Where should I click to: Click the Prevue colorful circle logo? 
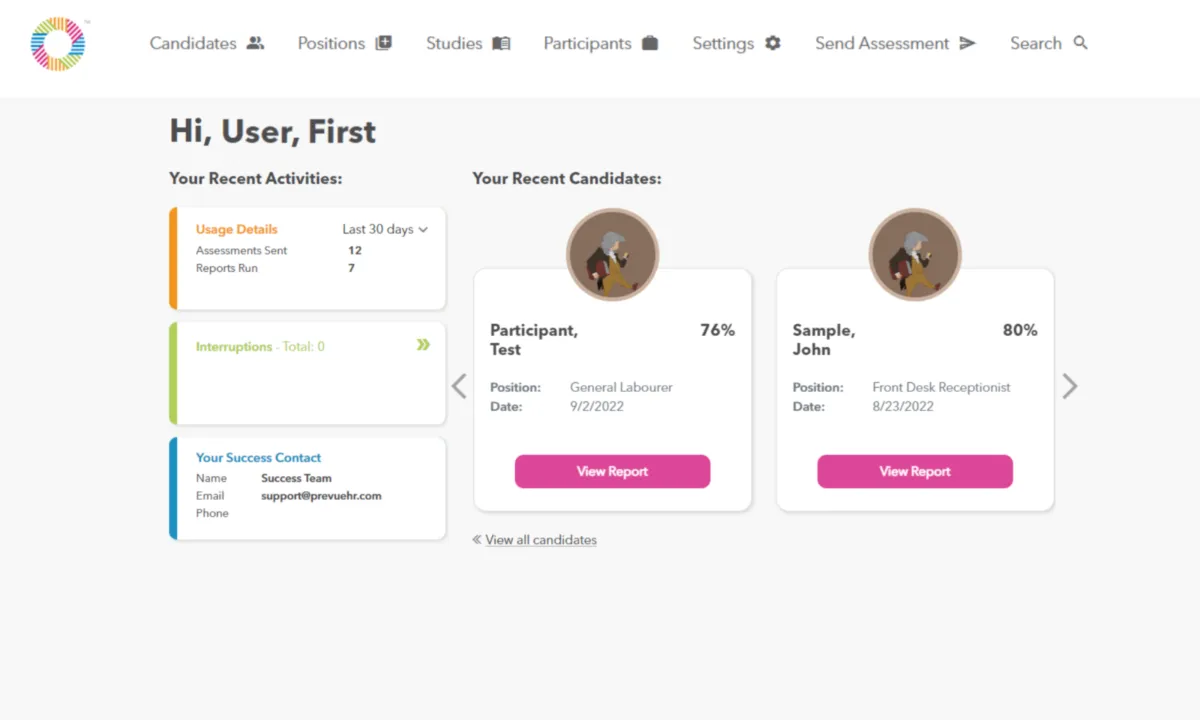tap(58, 44)
